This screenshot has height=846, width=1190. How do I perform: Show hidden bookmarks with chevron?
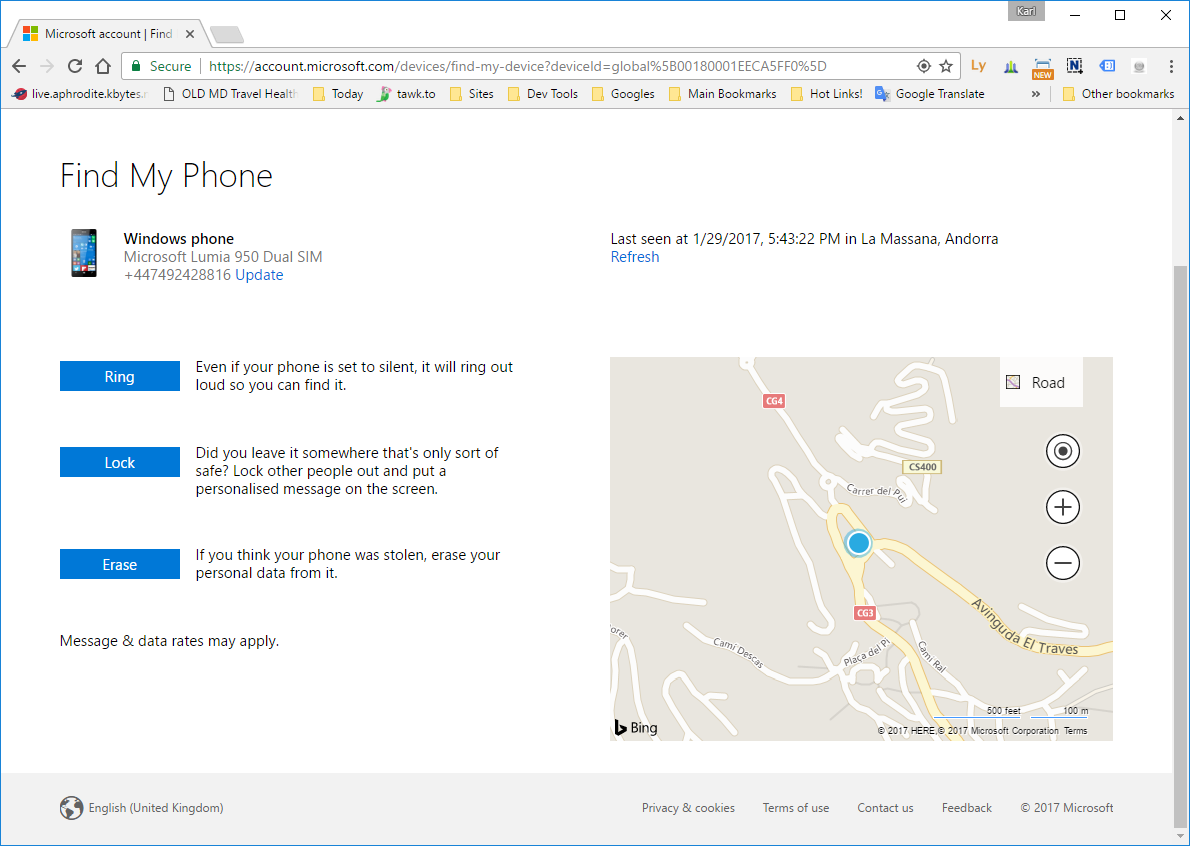1036,94
